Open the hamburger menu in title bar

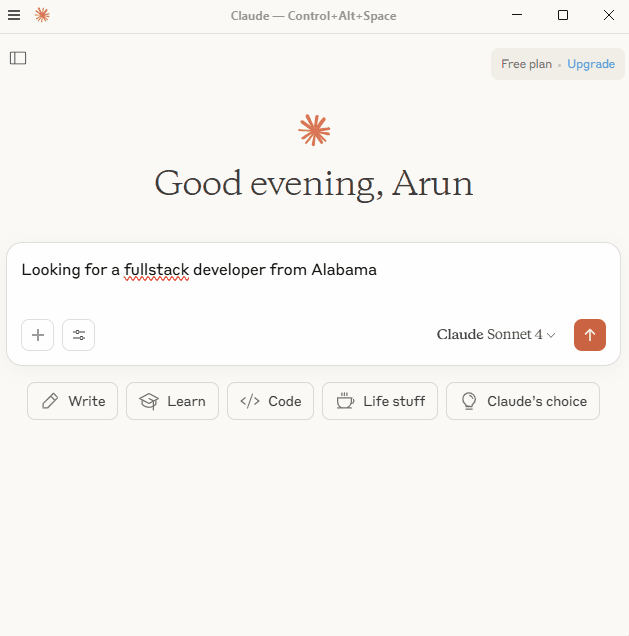(14, 15)
